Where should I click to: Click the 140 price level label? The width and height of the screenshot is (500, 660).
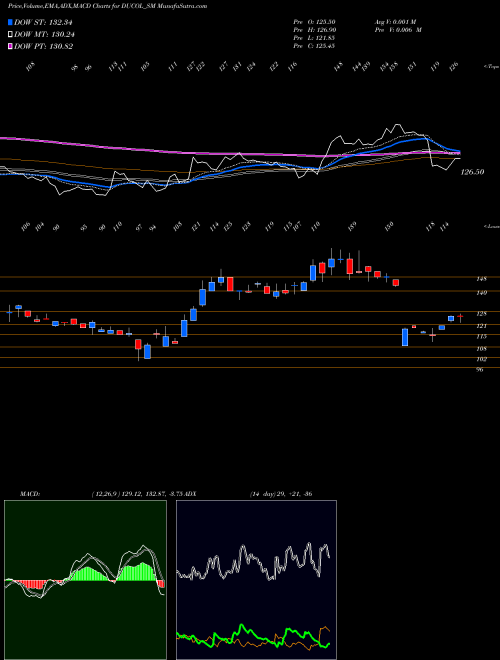(481, 293)
